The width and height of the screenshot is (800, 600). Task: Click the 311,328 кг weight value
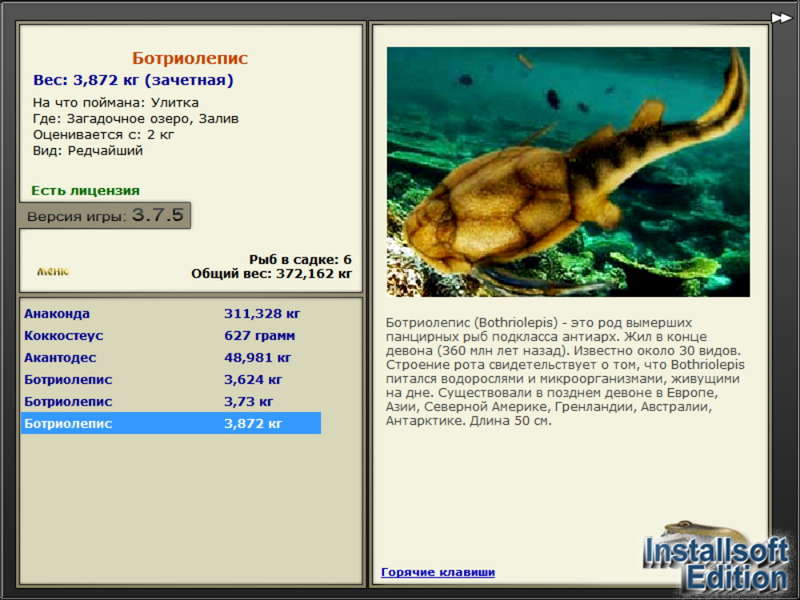pos(262,313)
